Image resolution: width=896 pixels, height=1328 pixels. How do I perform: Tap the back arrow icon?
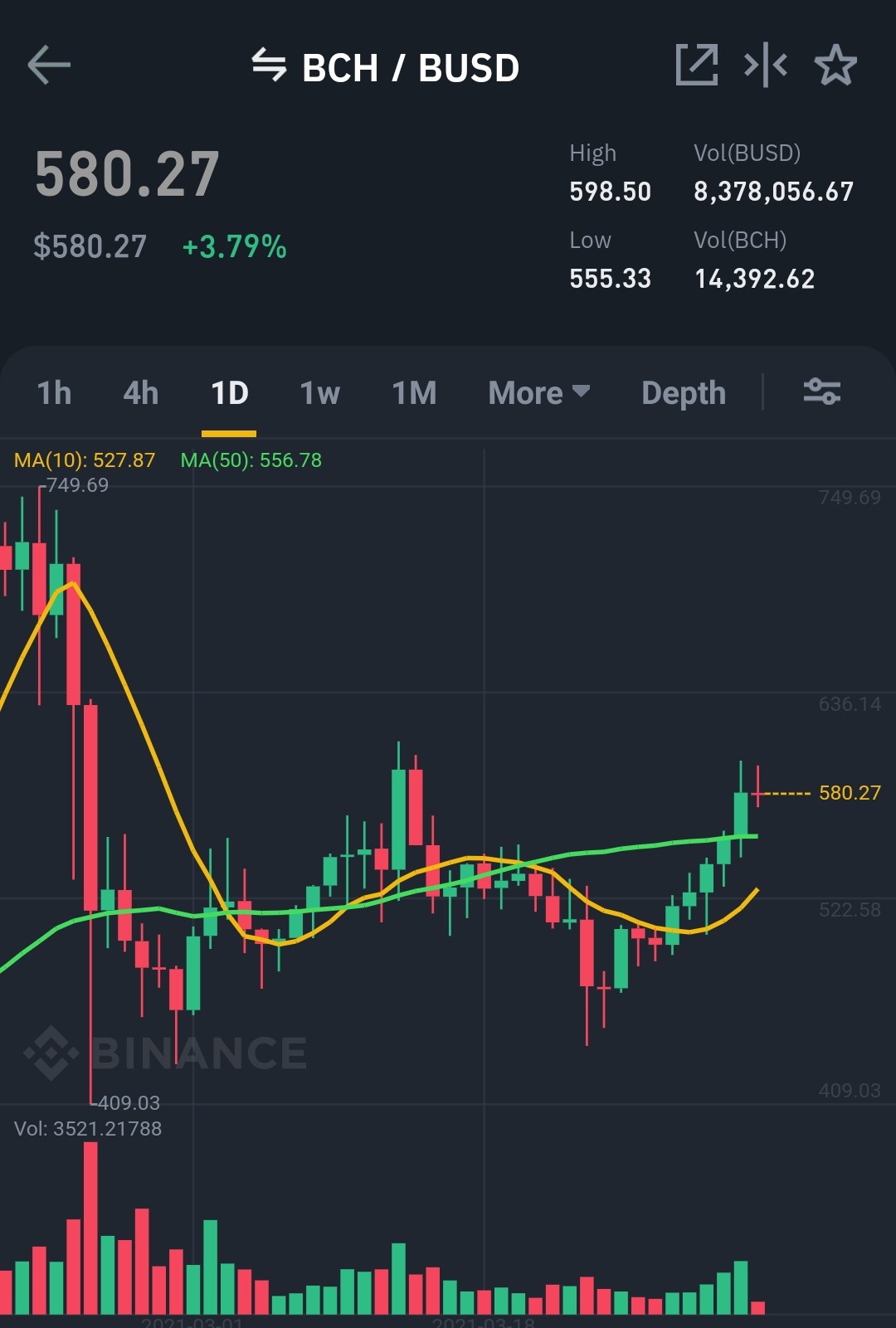point(49,66)
